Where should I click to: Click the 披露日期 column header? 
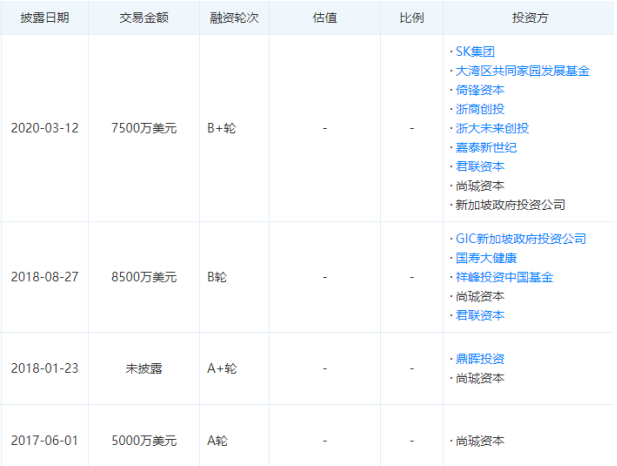[45, 18]
